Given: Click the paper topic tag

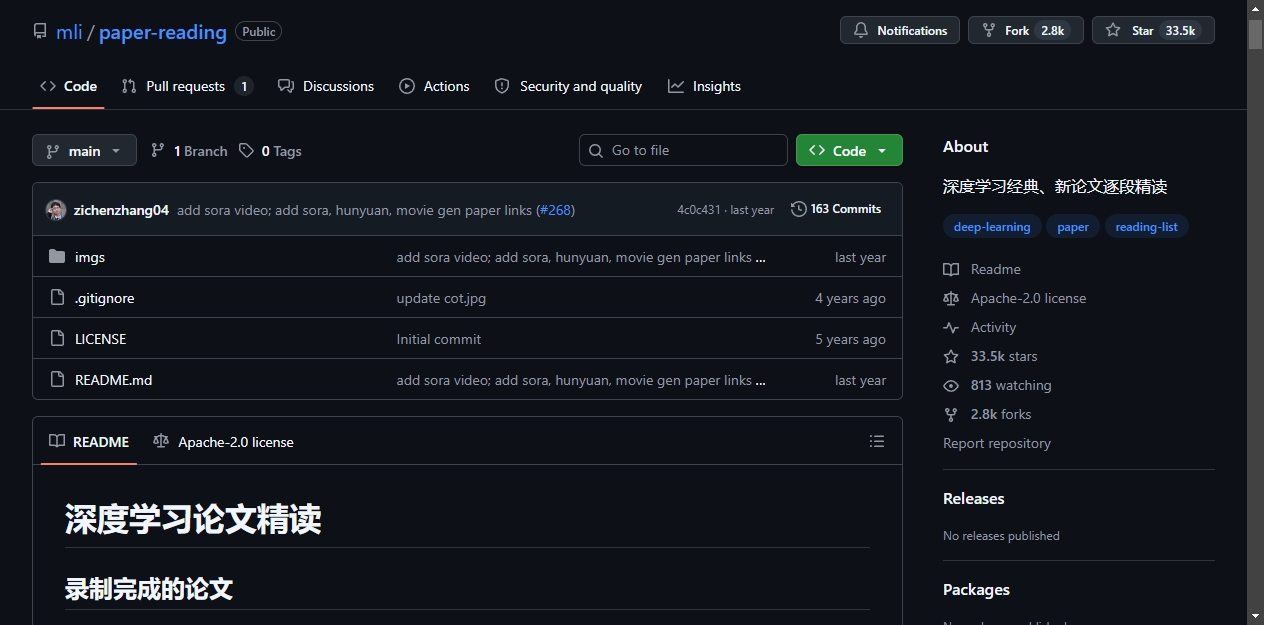Looking at the screenshot, I should tap(1073, 227).
